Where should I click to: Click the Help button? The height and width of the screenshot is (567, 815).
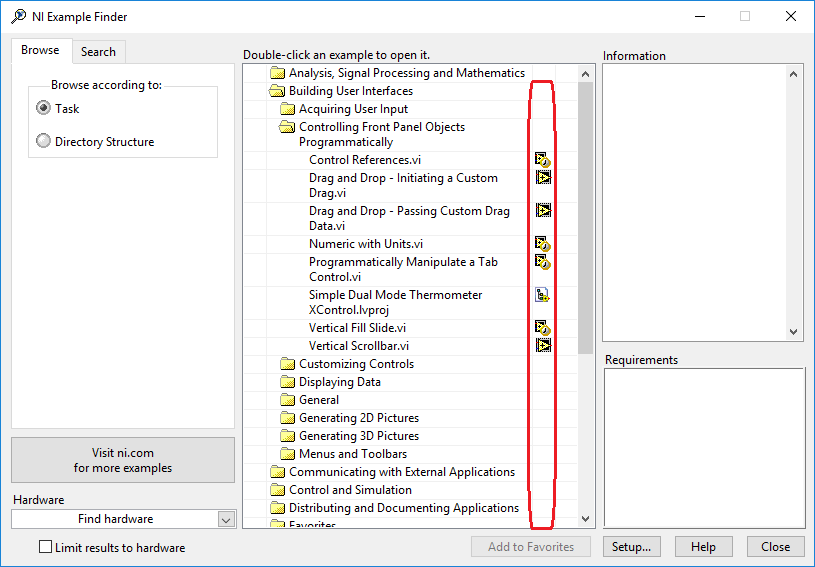coord(703,547)
